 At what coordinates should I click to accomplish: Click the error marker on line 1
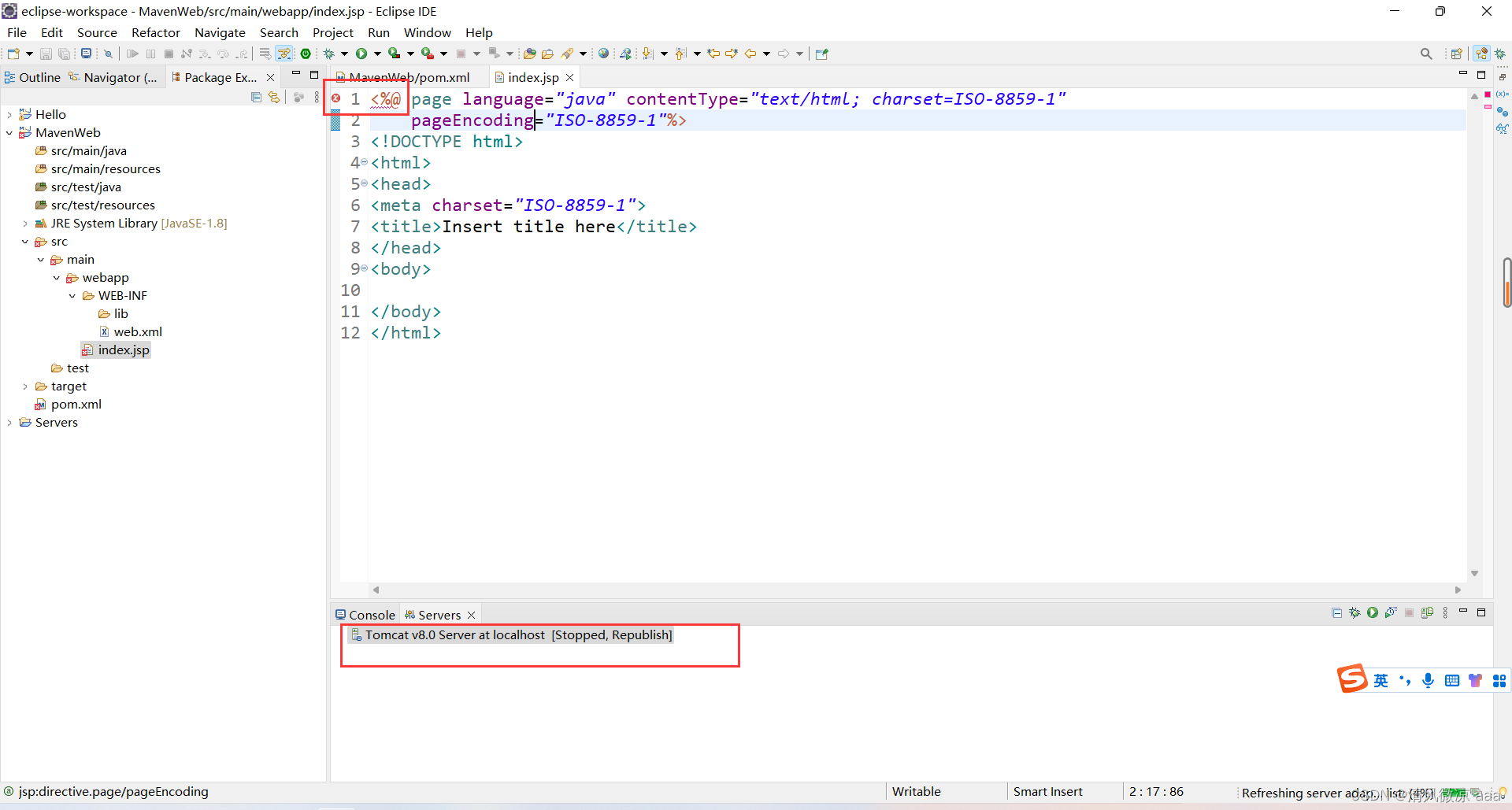336,98
